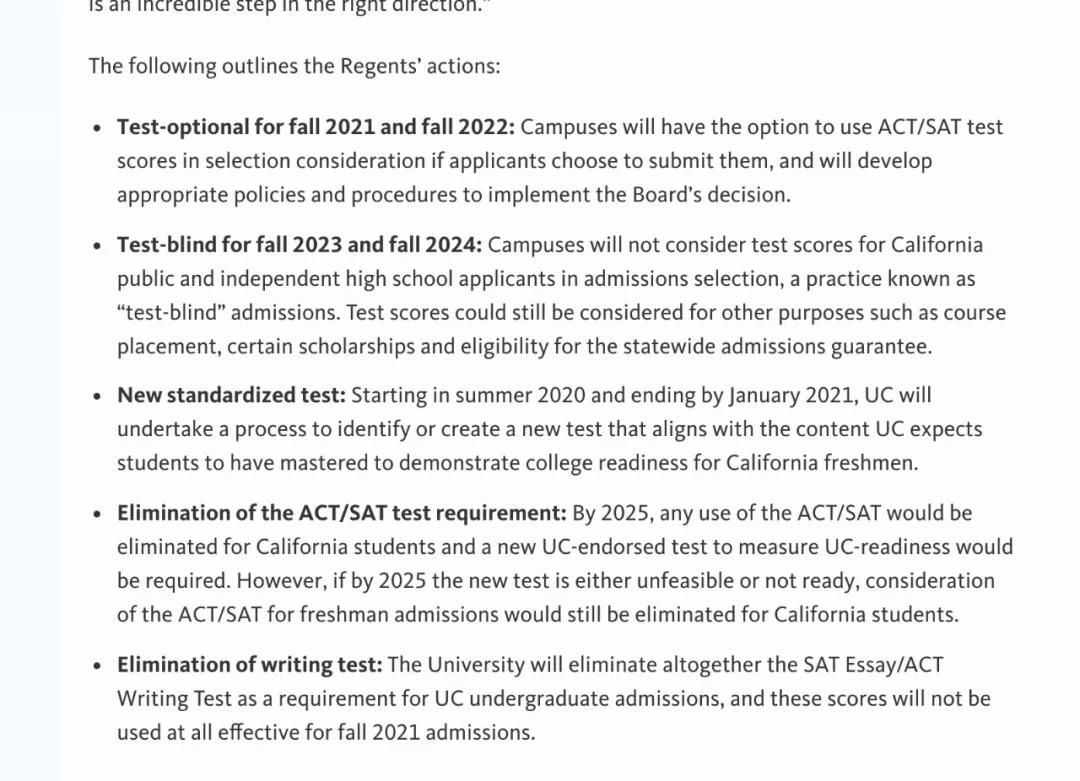The image size is (1080, 781).
Task: Click "Elimination of the ACT/SAT test requirement:" heading
Action: [342, 513]
